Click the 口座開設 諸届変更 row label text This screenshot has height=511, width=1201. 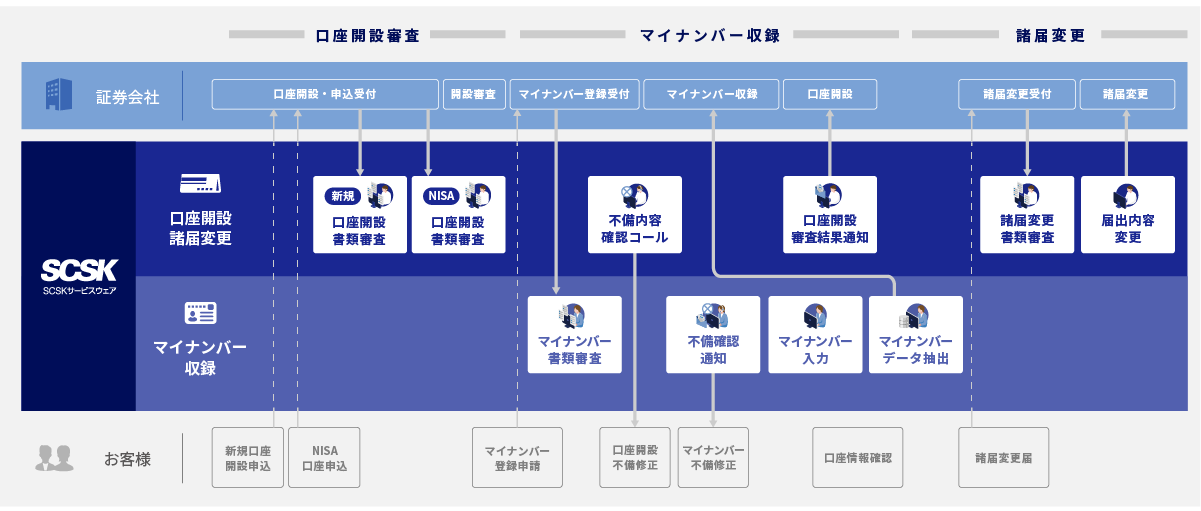(x=200, y=228)
